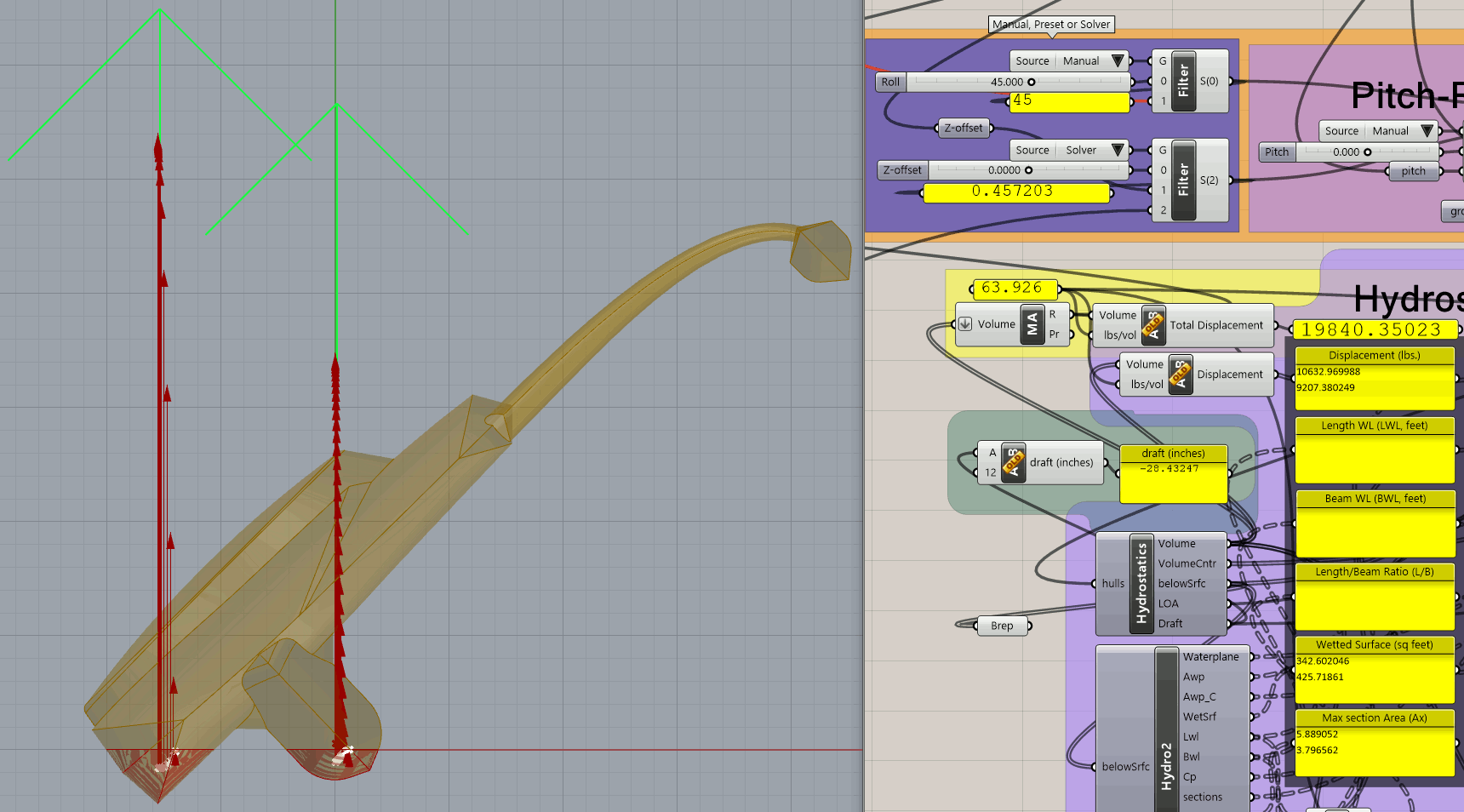The height and width of the screenshot is (812, 1464).
Task: Select the MA mass addition component icon
Action: [x=1032, y=324]
